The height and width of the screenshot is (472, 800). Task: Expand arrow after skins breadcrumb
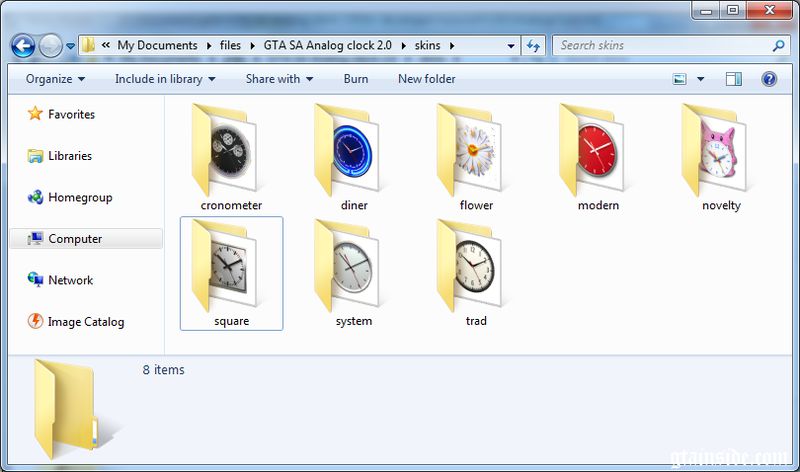(452, 45)
